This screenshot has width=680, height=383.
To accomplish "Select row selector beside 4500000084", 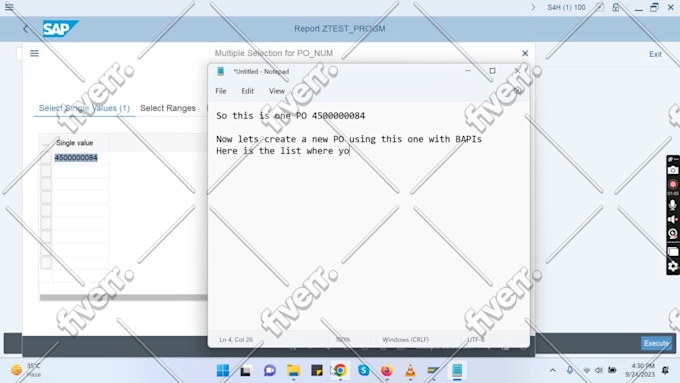I will pyautogui.click(x=46, y=158).
